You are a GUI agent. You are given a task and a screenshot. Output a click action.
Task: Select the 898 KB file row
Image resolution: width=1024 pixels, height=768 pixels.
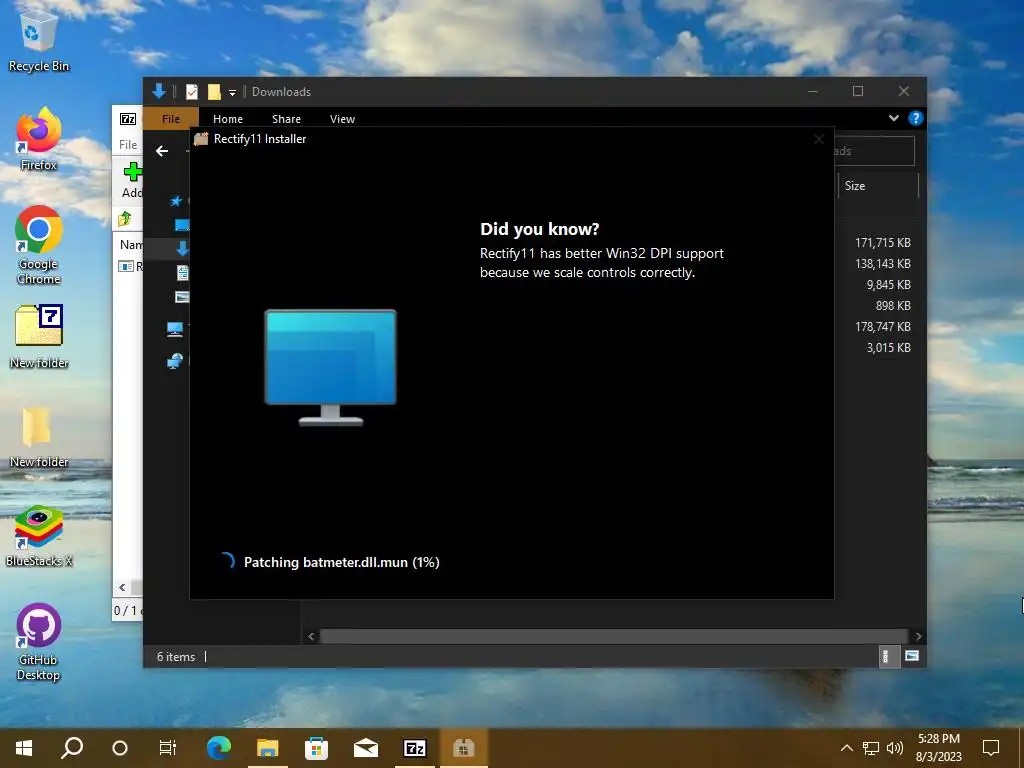[x=893, y=306]
